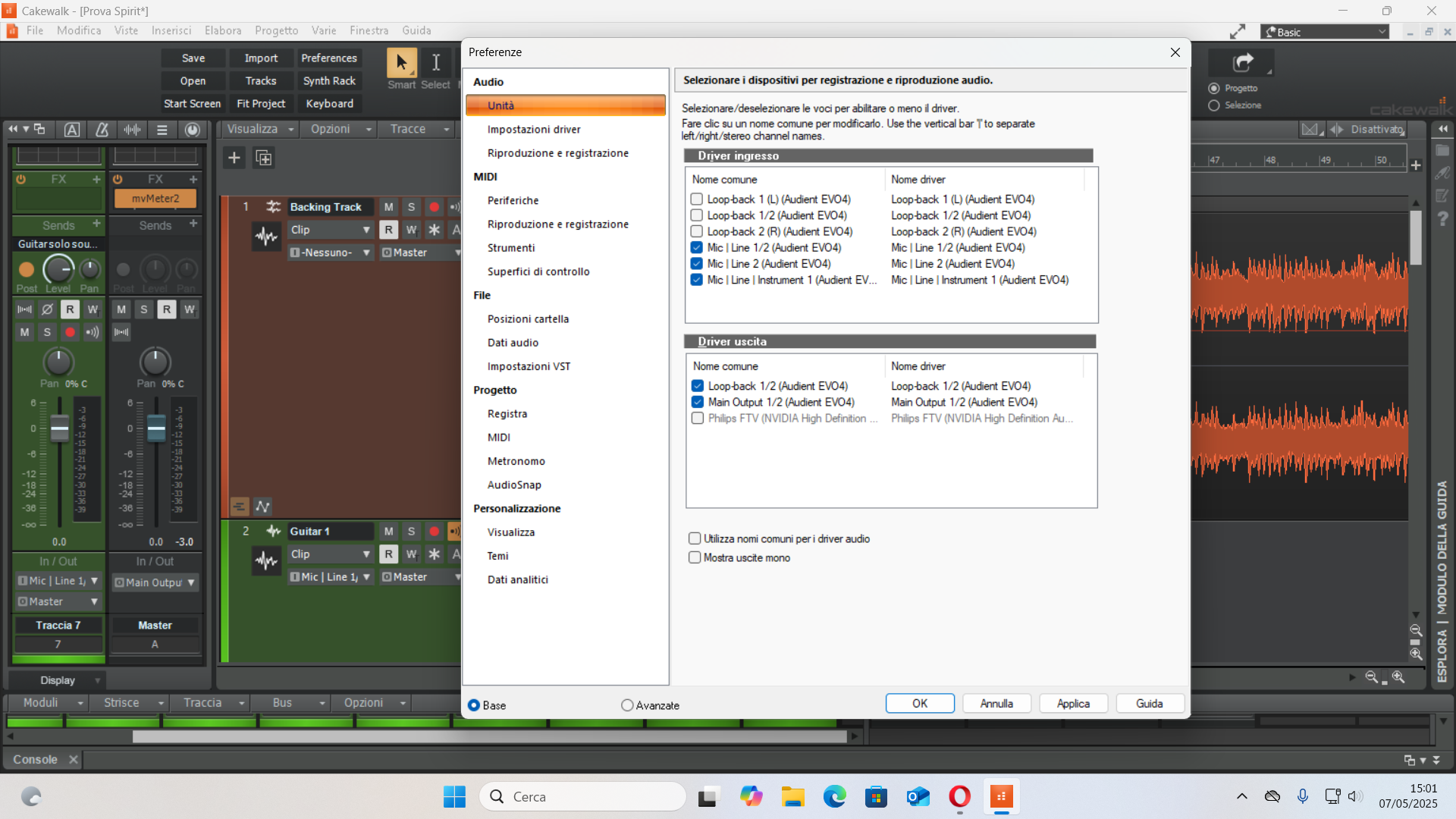
Task: Select the Avanzate radio button
Action: 626,705
